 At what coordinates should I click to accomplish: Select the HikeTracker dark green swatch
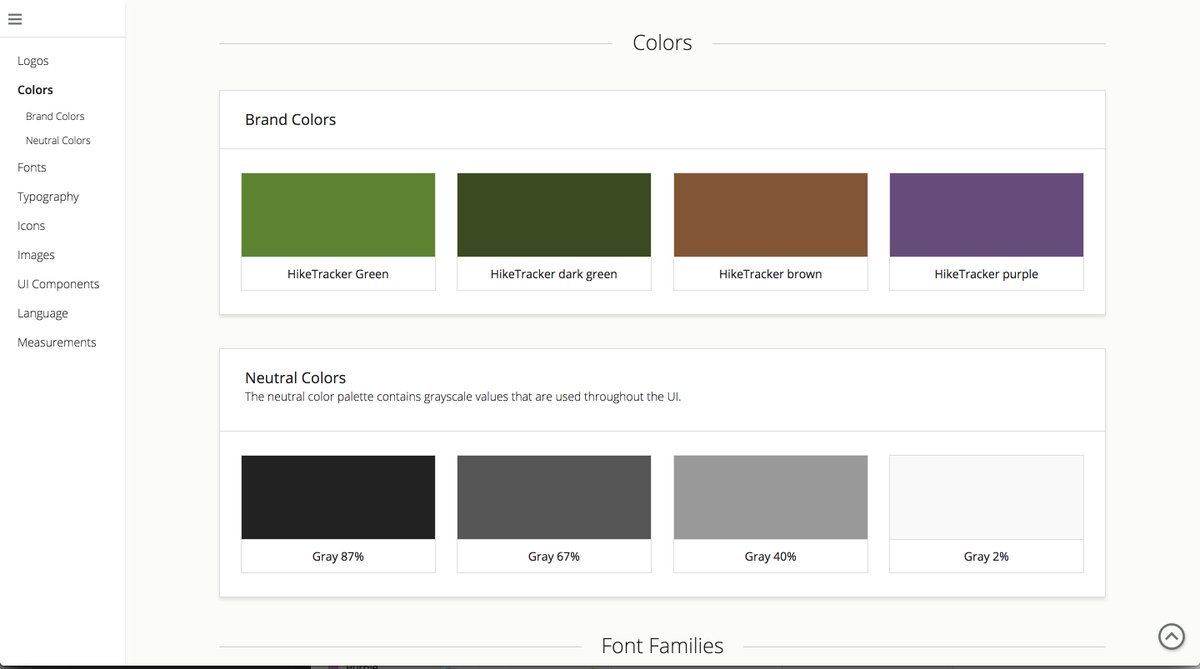(x=554, y=215)
